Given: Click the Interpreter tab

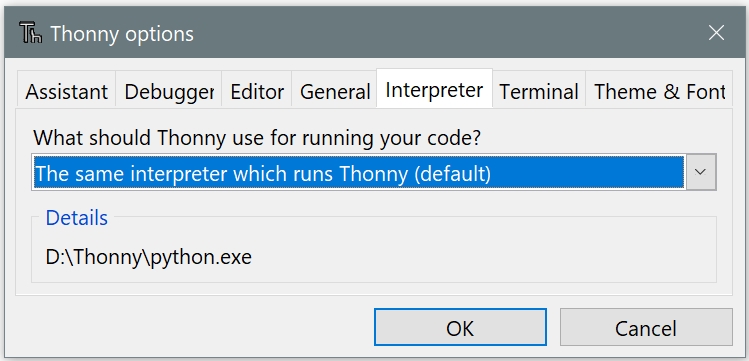Looking at the screenshot, I should click(434, 89).
